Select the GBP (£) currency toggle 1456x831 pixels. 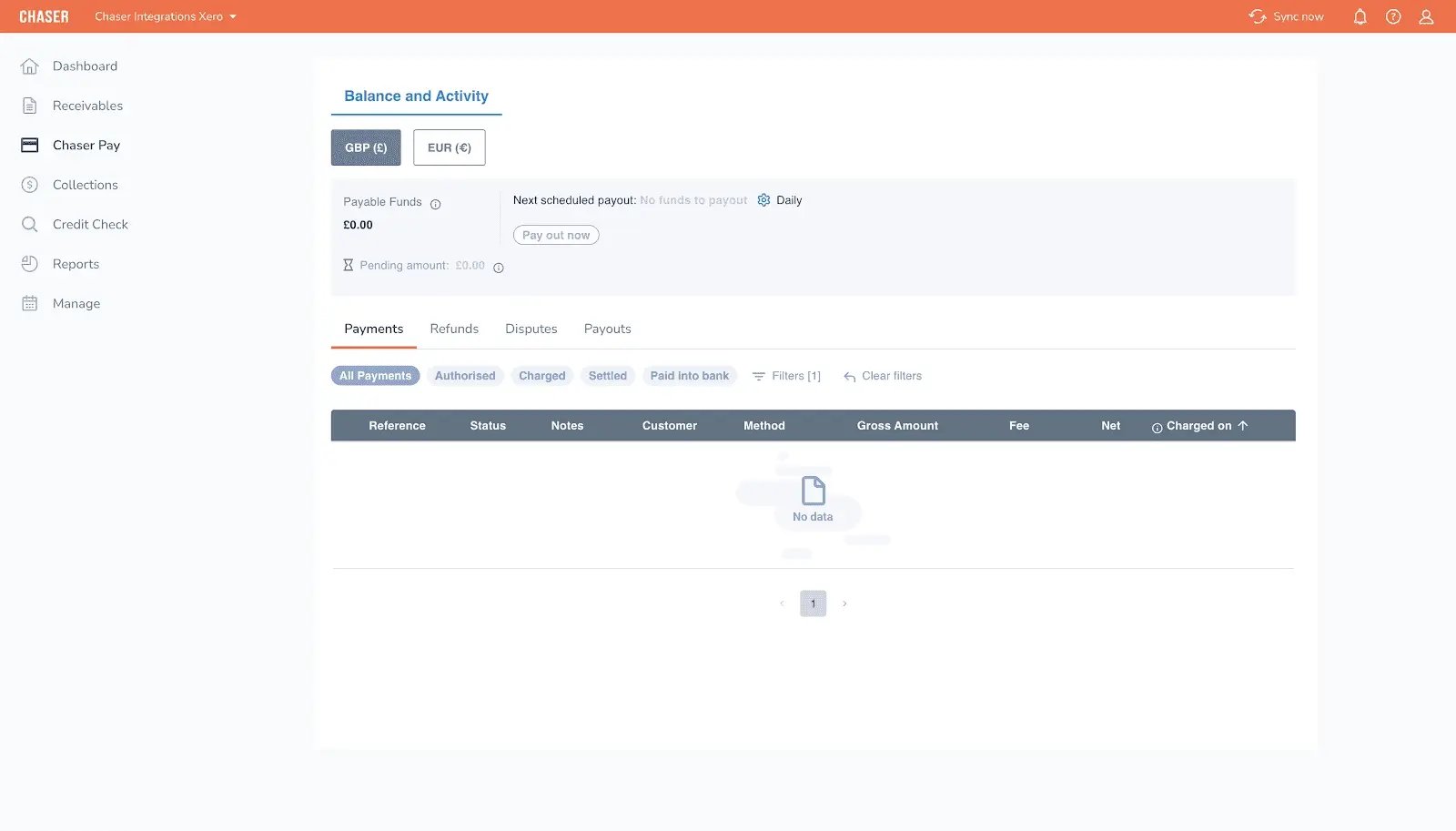click(366, 147)
